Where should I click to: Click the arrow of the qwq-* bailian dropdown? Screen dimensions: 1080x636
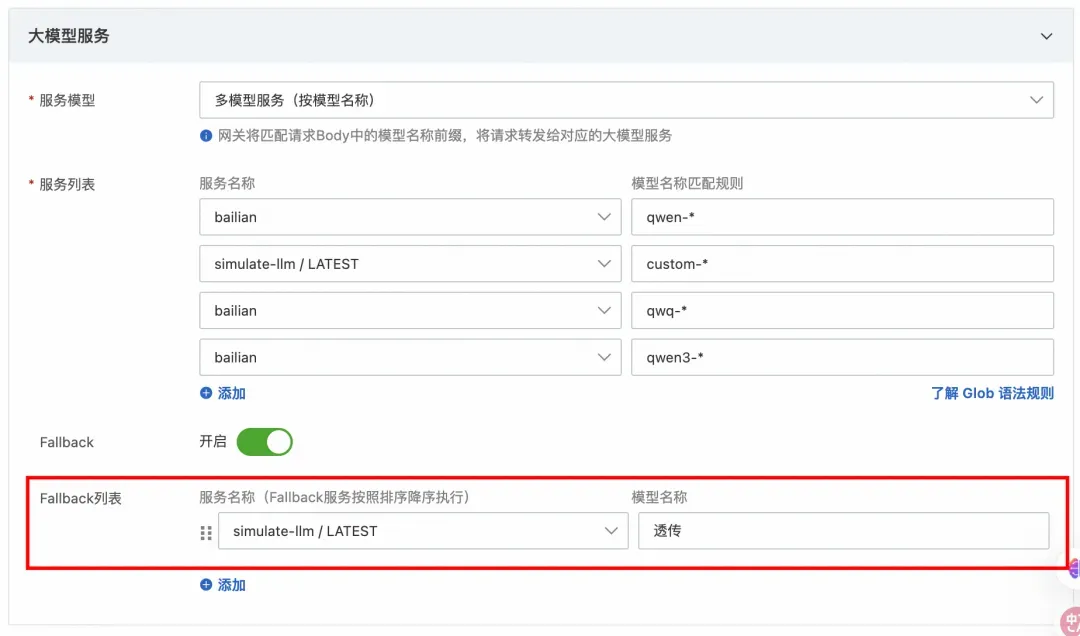[x=604, y=311]
